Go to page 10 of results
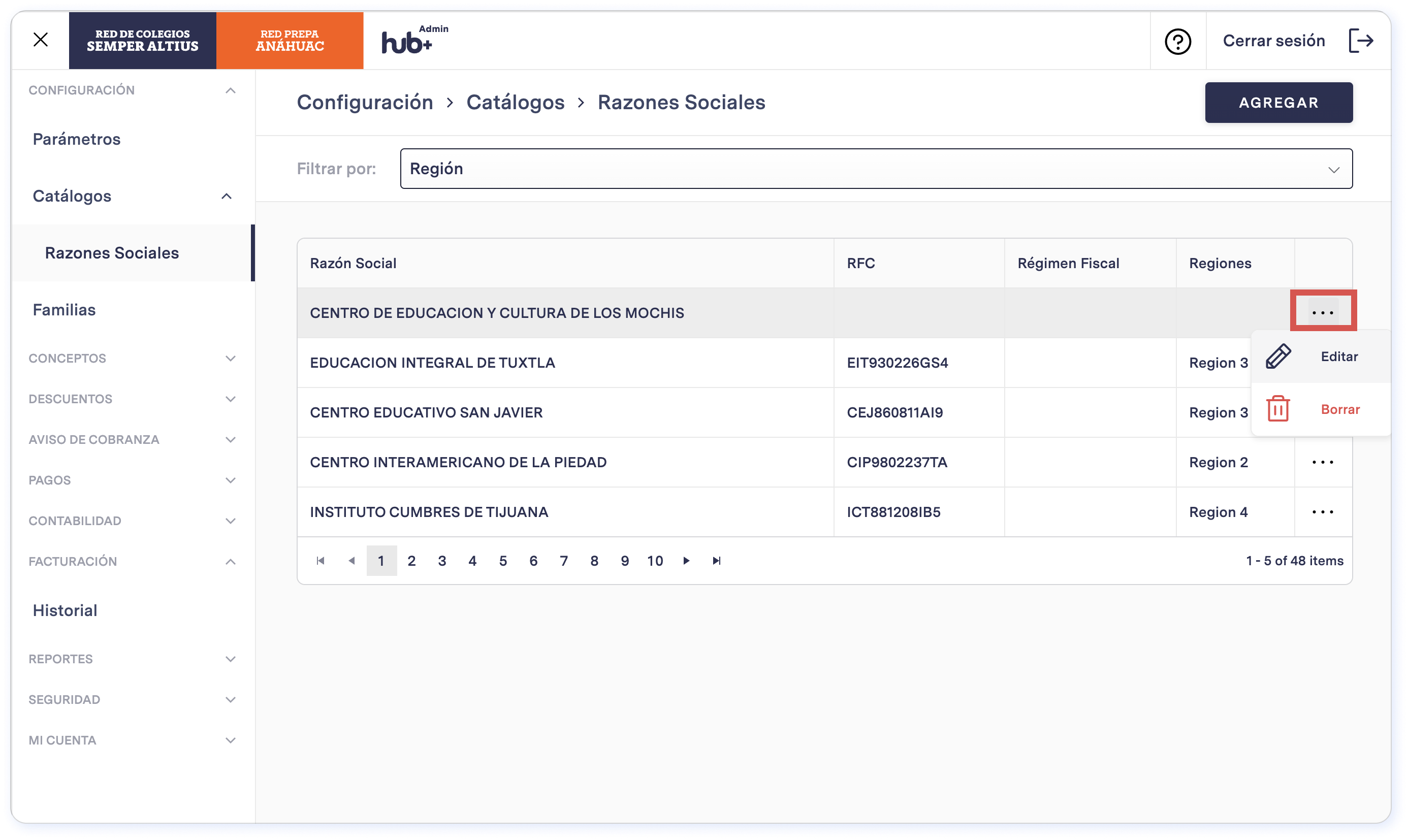Screen dimensions: 1408x840 [655, 560]
